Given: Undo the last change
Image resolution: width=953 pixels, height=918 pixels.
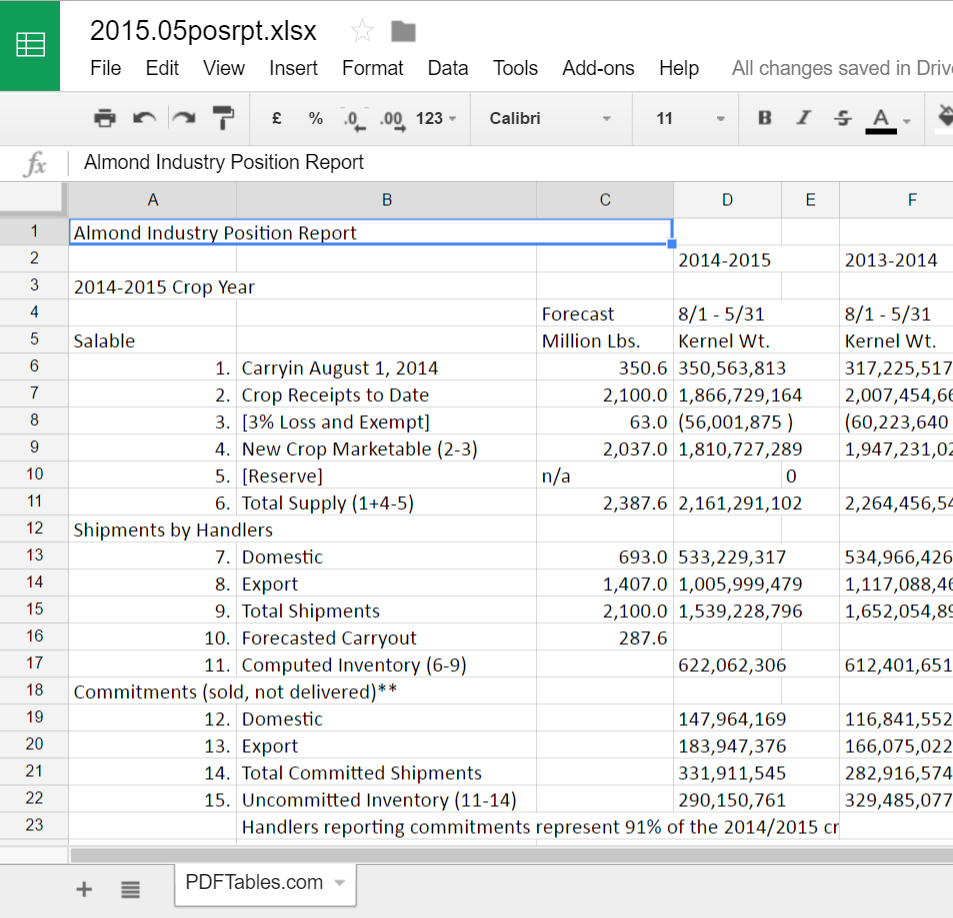Looking at the screenshot, I should coord(144,117).
